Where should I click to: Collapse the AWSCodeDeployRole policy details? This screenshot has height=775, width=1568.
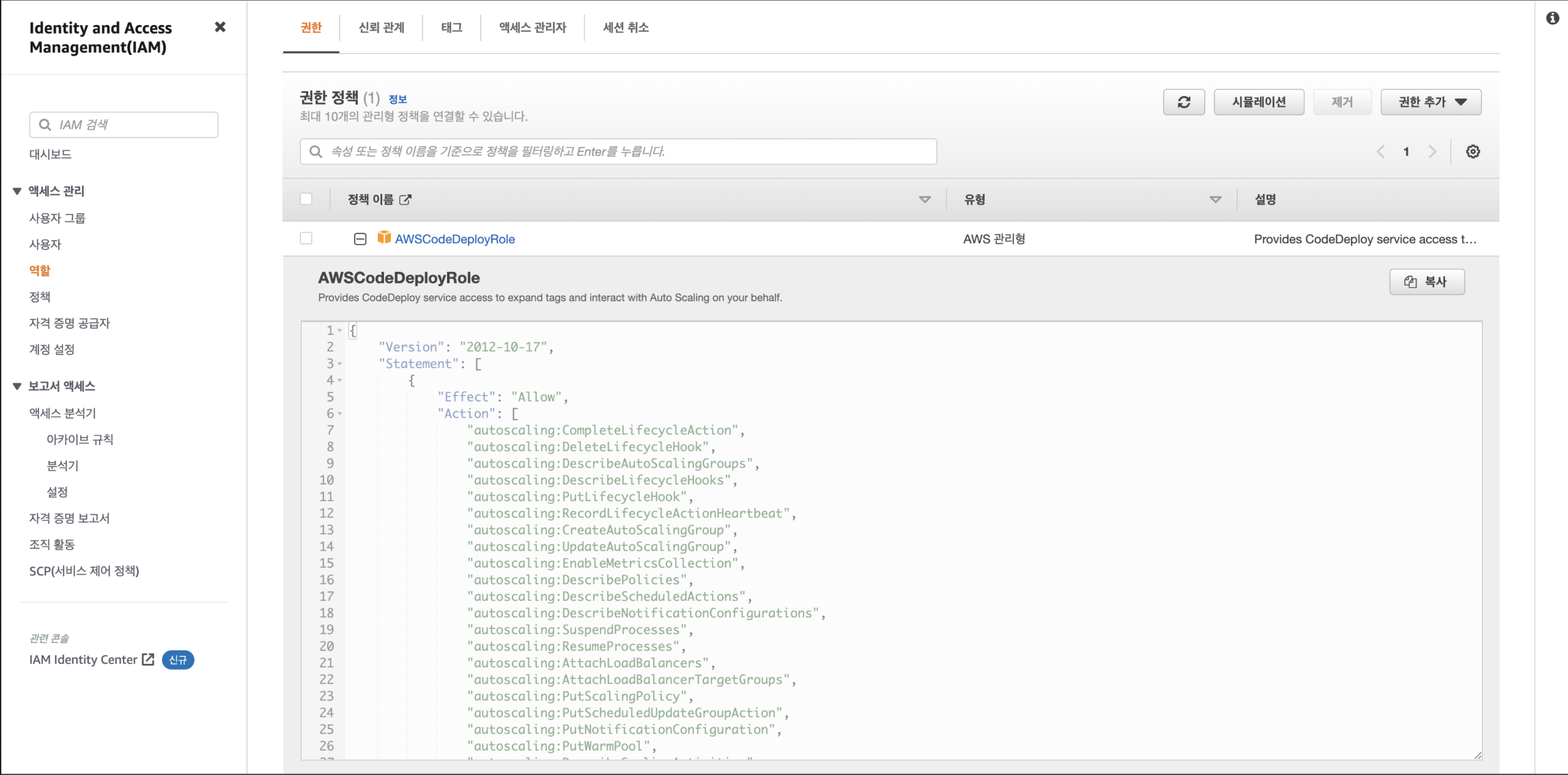click(x=360, y=239)
